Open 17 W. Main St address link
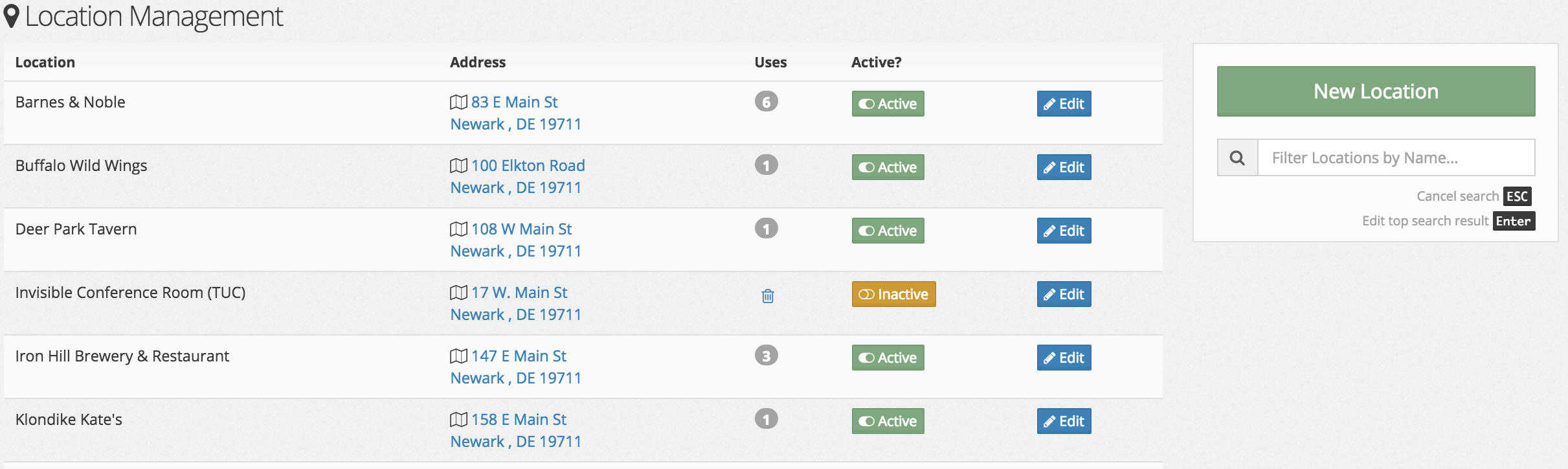Image resolution: width=1568 pixels, height=469 pixels. (x=519, y=293)
